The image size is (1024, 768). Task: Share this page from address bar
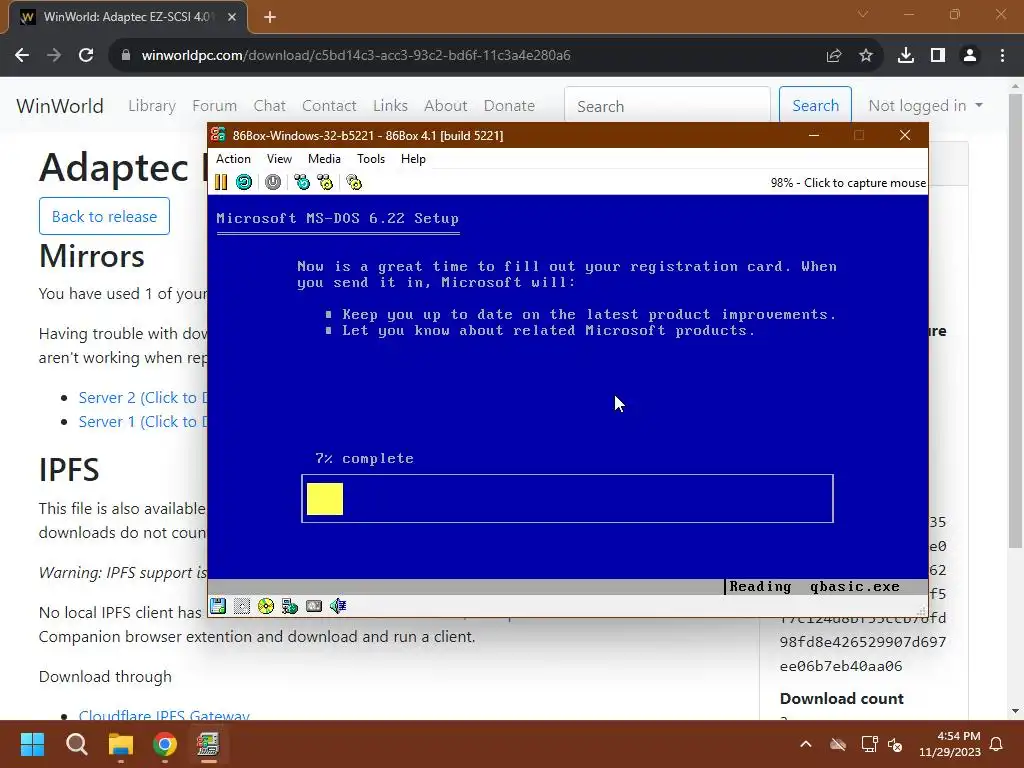click(834, 56)
